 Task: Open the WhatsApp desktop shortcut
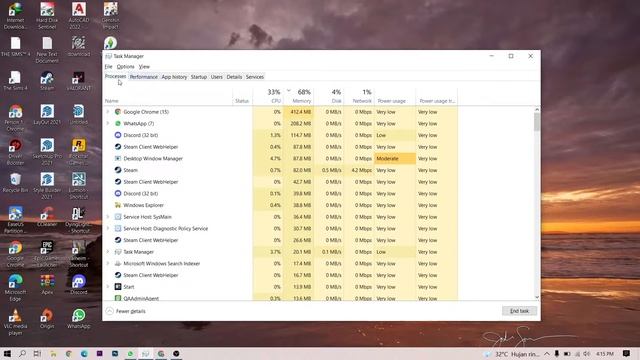pos(79,318)
